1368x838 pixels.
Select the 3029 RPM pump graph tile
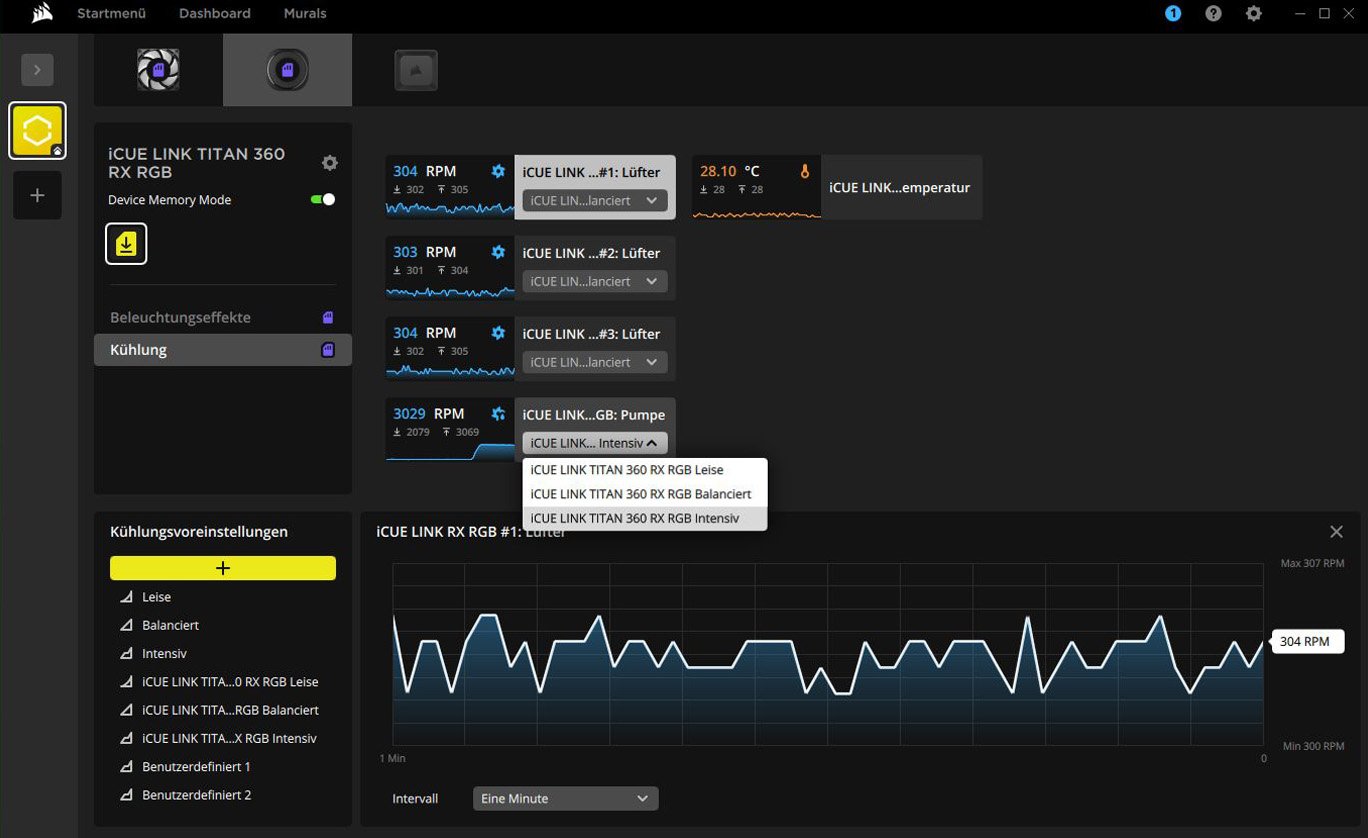coord(450,430)
